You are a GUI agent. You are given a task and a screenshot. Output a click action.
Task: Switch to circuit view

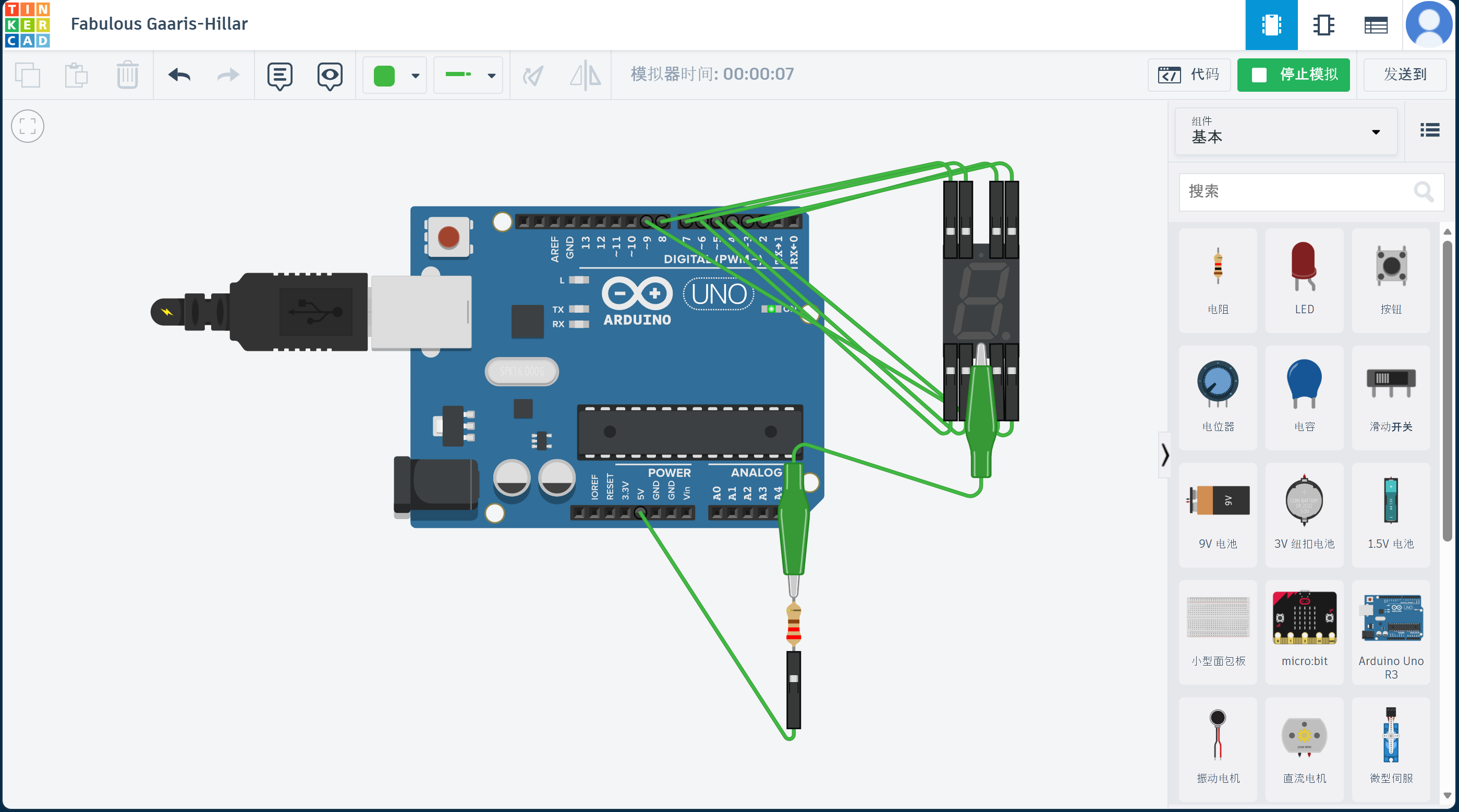pos(1271,25)
